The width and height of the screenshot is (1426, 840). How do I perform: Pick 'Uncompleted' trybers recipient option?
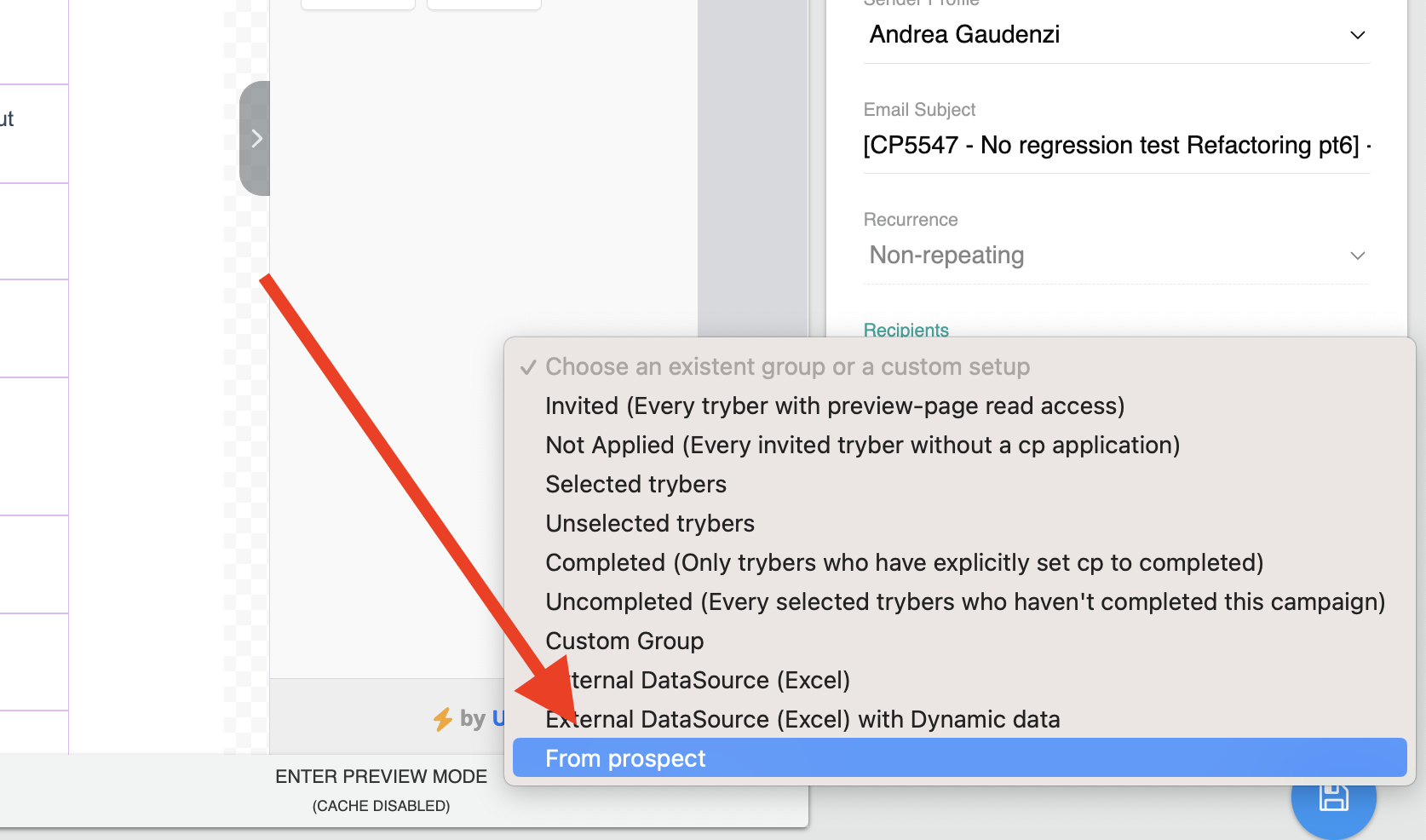959,601
